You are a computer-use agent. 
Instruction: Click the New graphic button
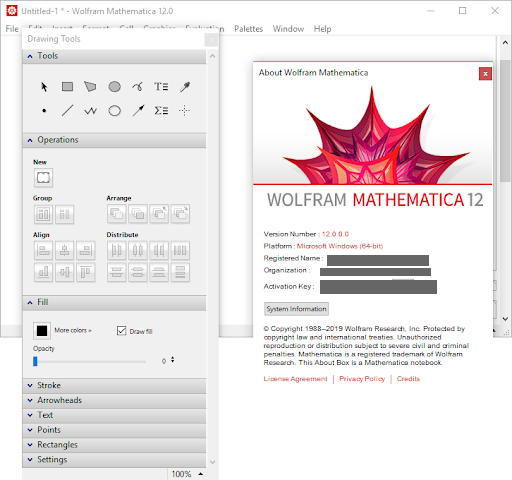tap(43, 178)
